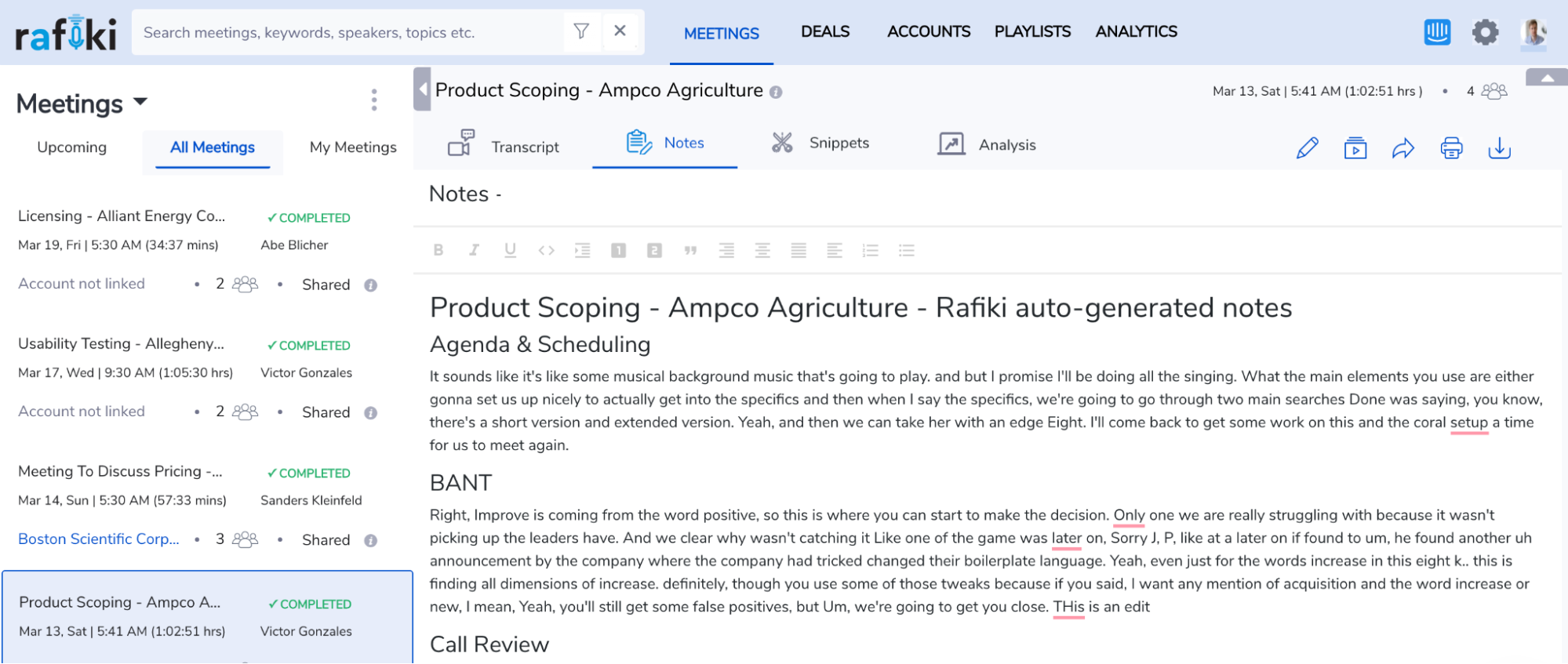1568x664 pixels.
Task: Insert bulleted list
Action: 907,250
